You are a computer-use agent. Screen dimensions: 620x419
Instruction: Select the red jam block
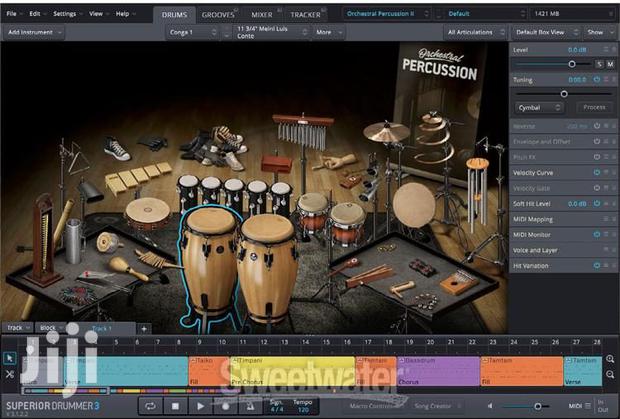click(276, 162)
